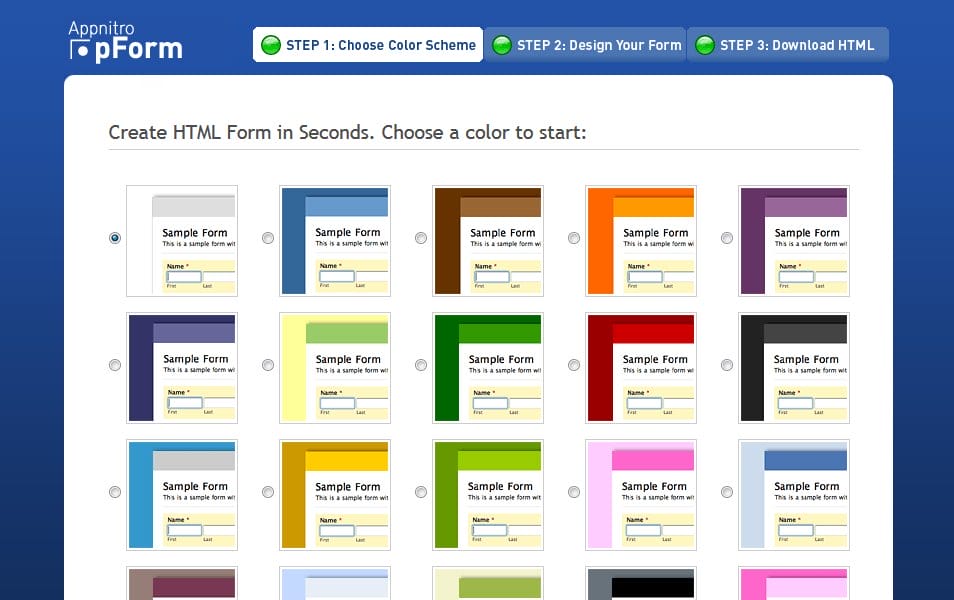Select the brown color scheme radio button

[x=420, y=238]
